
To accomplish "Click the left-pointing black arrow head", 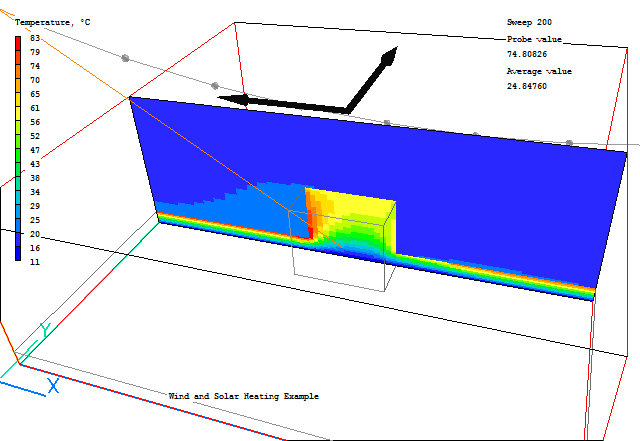I will (x=232, y=98).
